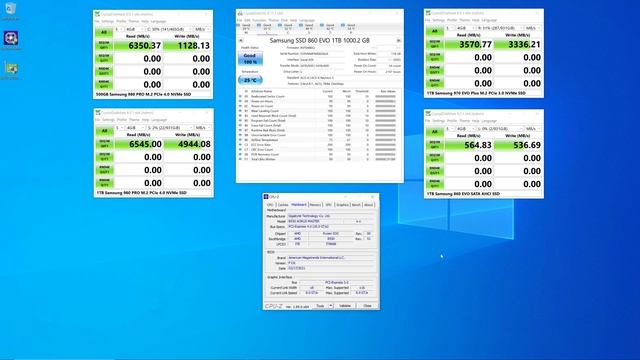Open drive selector in 970 EVO Plus window
Screen dimensions: 640x360
(x=499, y=28)
